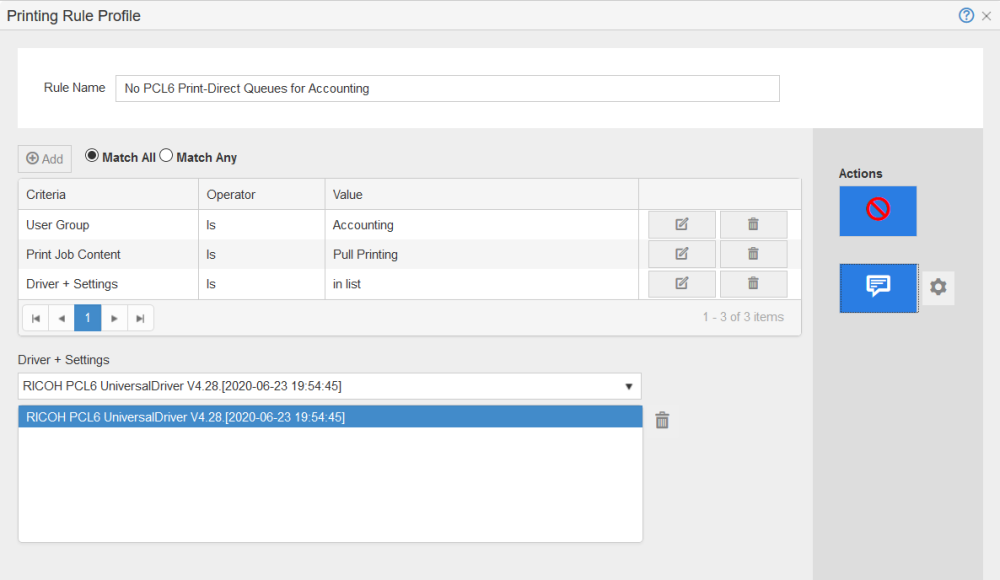Click the notify message action button

(x=877, y=287)
